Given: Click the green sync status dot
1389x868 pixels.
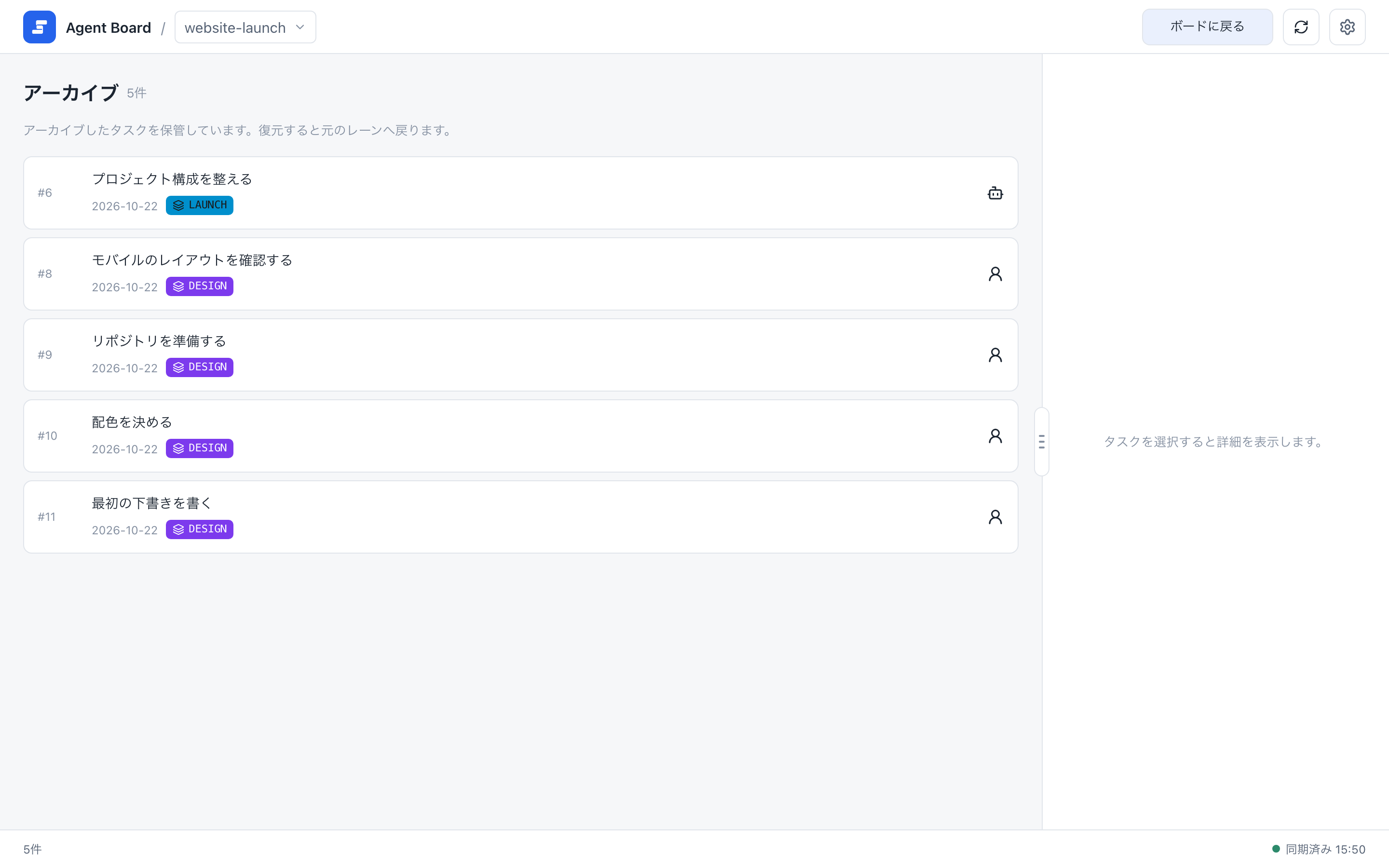Looking at the screenshot, I should click(x=1276, y=849).
